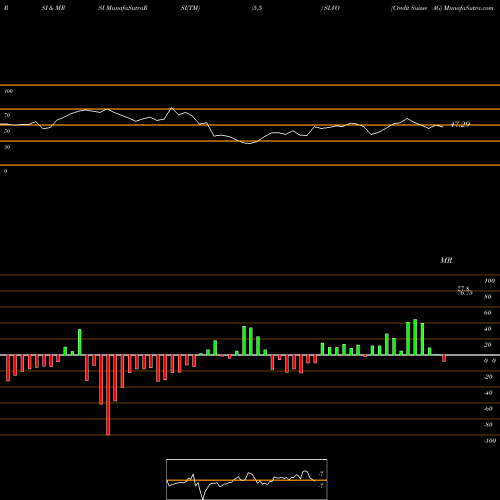The width and height of the screenshot is (500, 500).
Task: Click the MunafaSutra.com text in header
Action: point(469,8)
